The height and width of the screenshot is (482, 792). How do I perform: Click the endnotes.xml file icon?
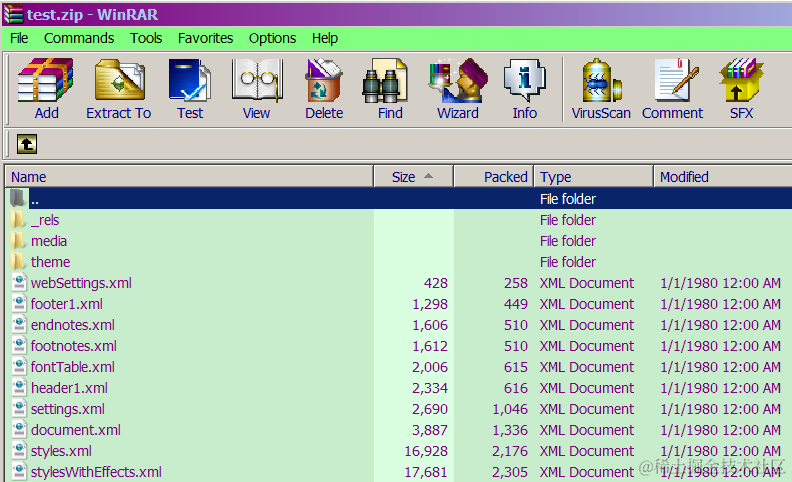pos(19,324)
